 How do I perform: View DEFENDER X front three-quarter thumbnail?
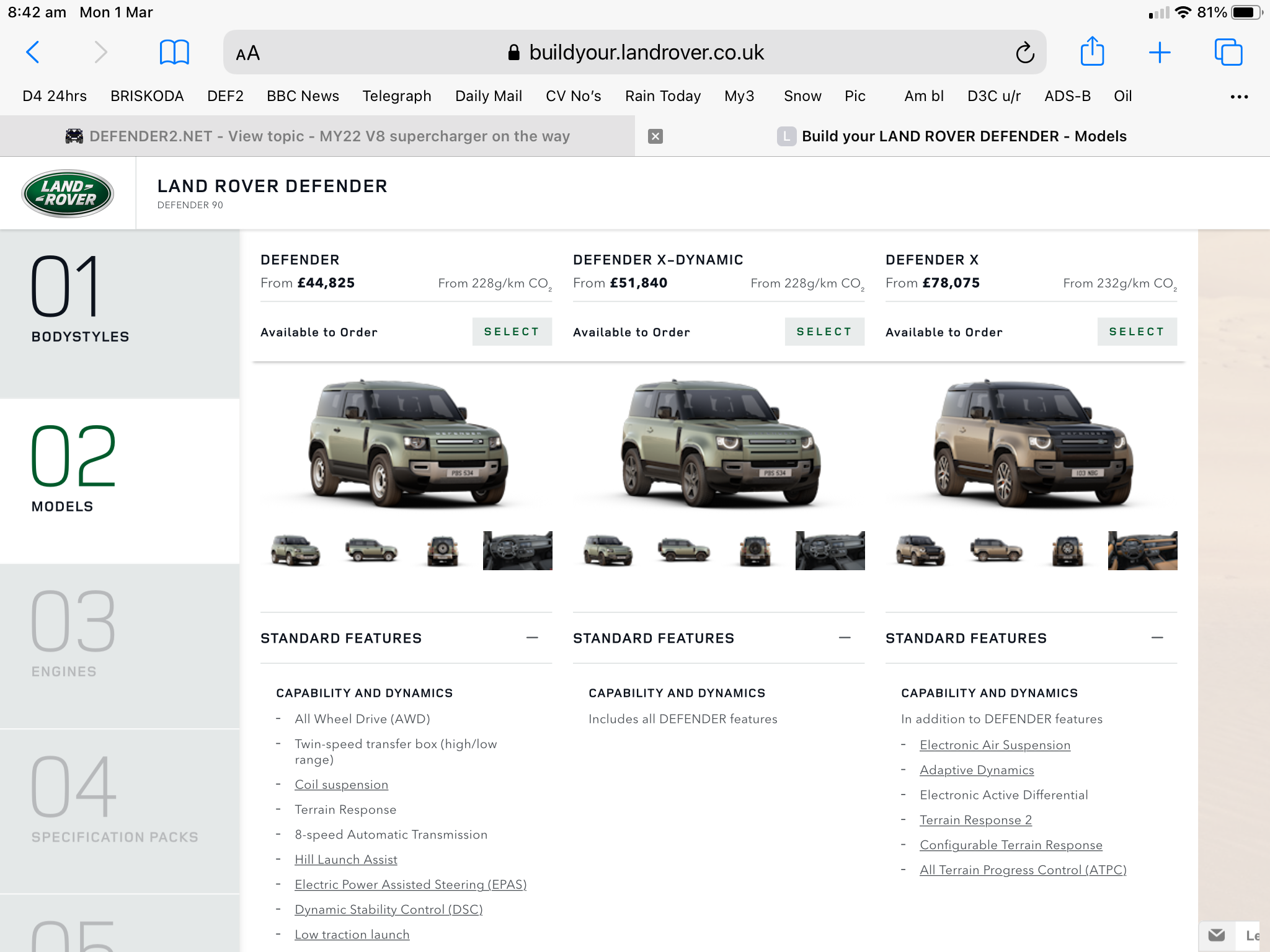click(920, 550)
